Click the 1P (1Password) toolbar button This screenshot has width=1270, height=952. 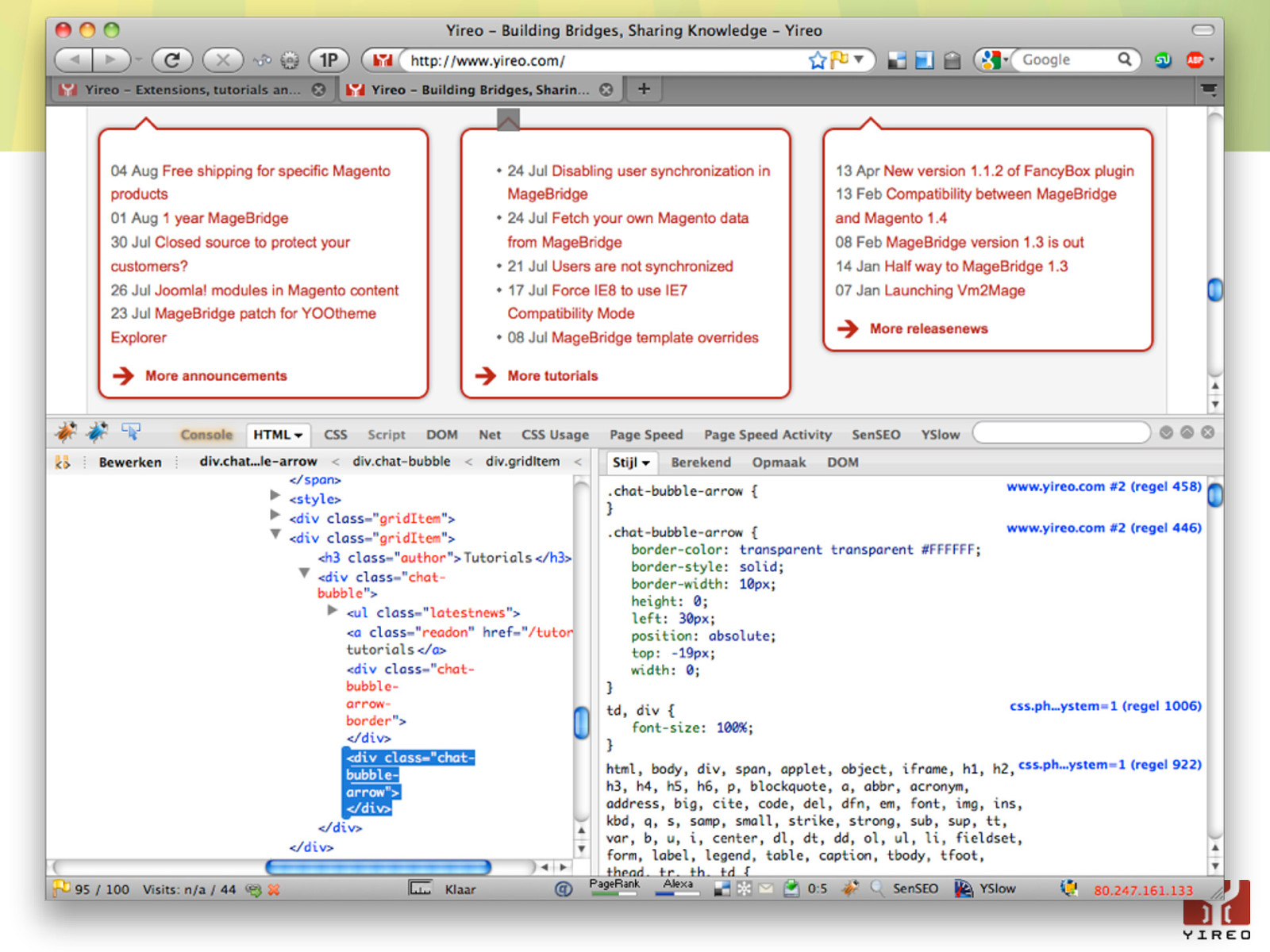click(329, 59)
